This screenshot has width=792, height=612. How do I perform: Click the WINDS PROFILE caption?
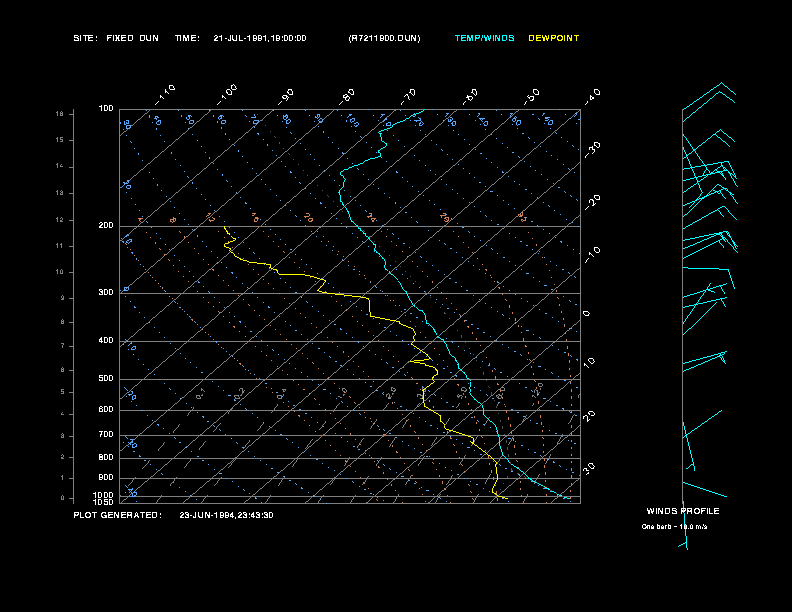pos(683,511)
